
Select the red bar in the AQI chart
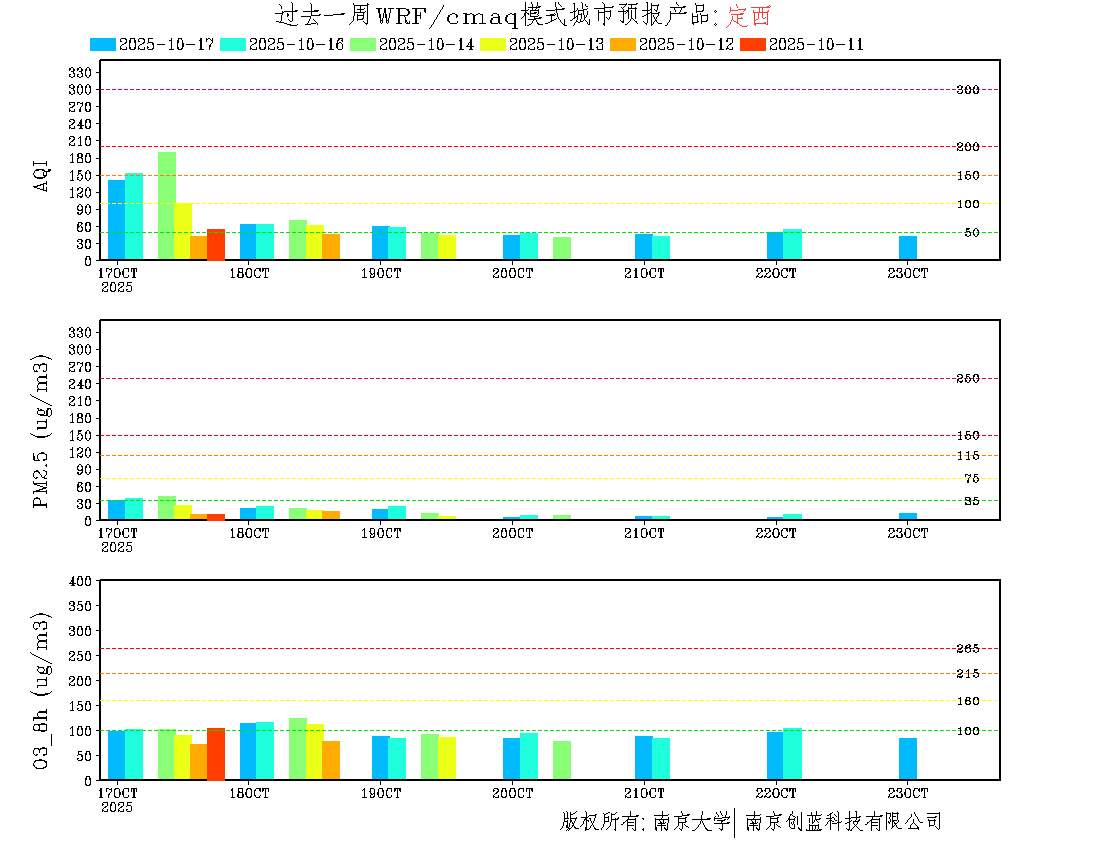[216, 245]
